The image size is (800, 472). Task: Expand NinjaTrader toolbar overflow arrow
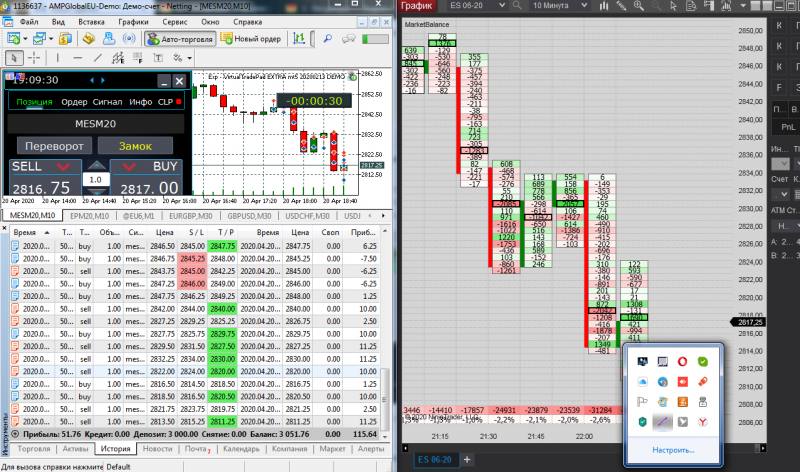743,6
